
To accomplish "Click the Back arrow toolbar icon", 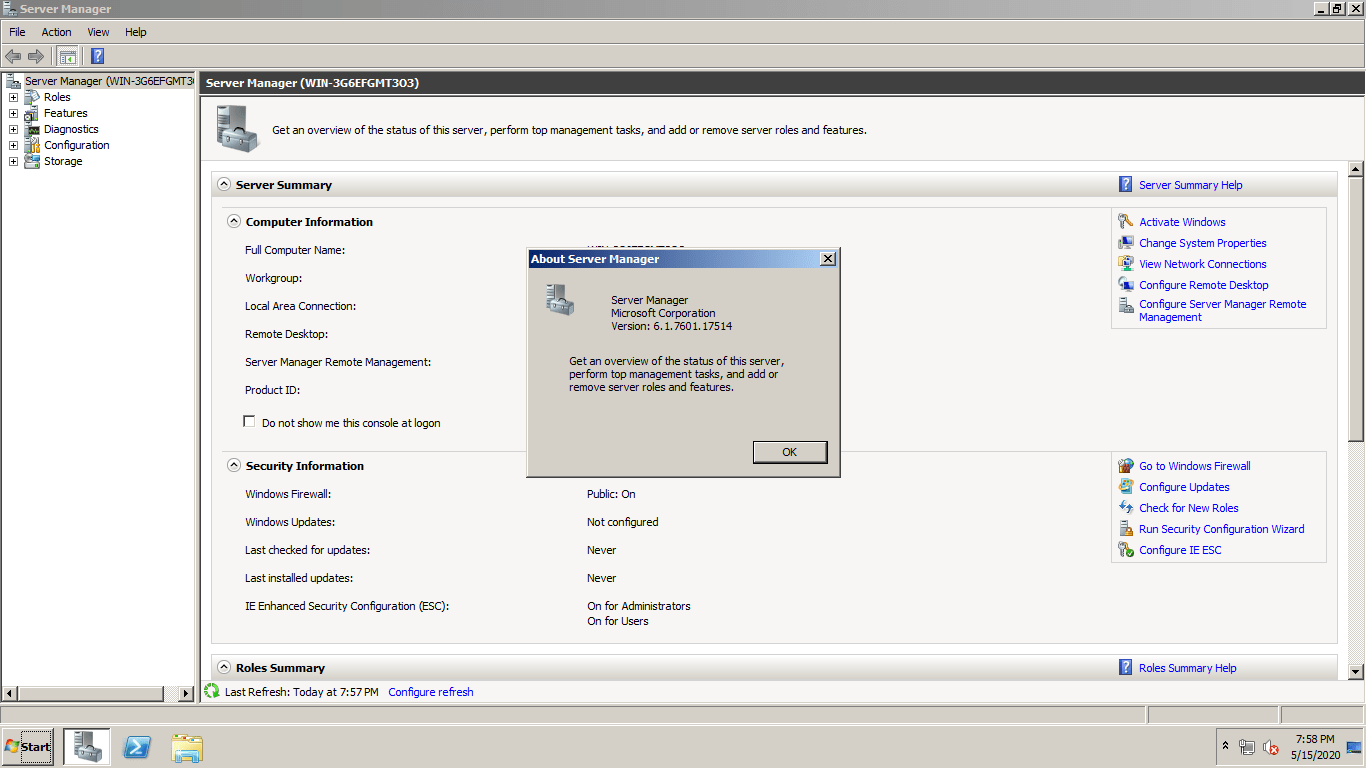I will coord(13,56).
